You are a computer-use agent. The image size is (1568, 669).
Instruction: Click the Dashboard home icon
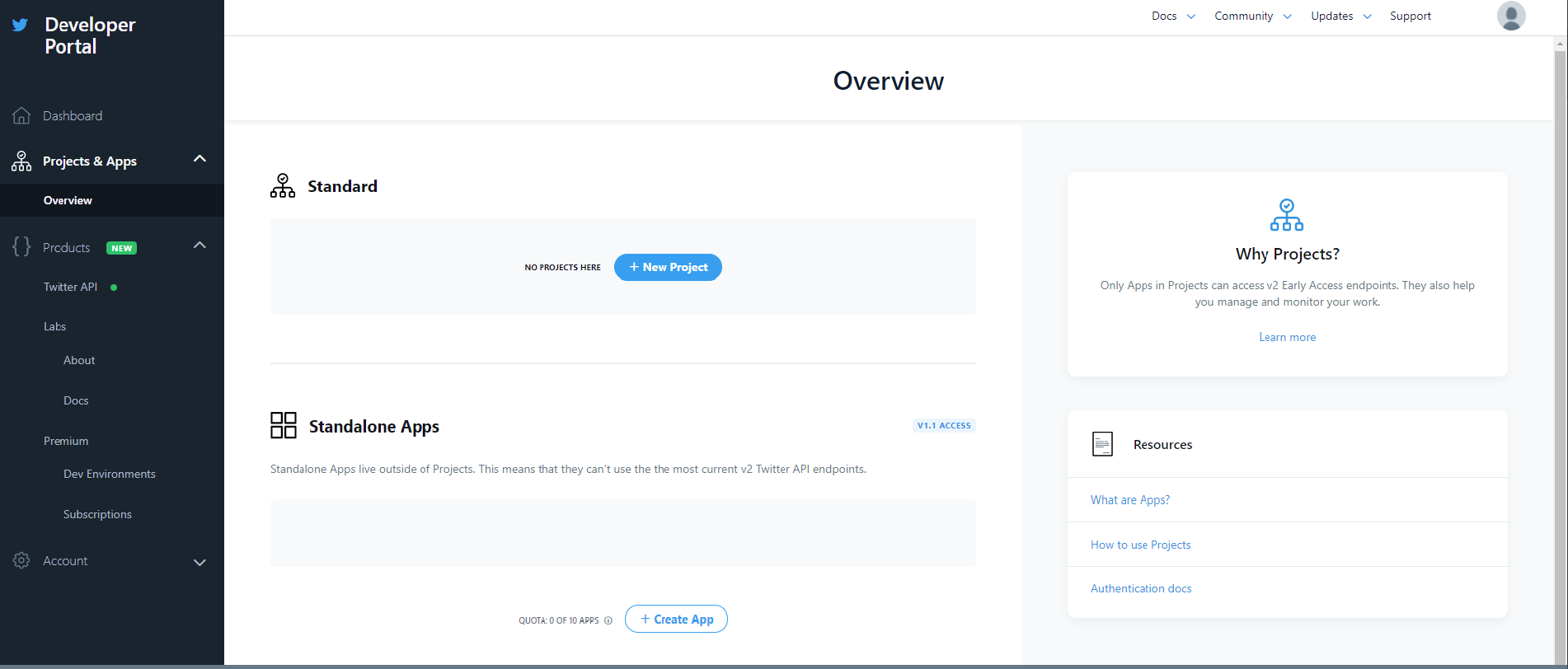(21, 115)
